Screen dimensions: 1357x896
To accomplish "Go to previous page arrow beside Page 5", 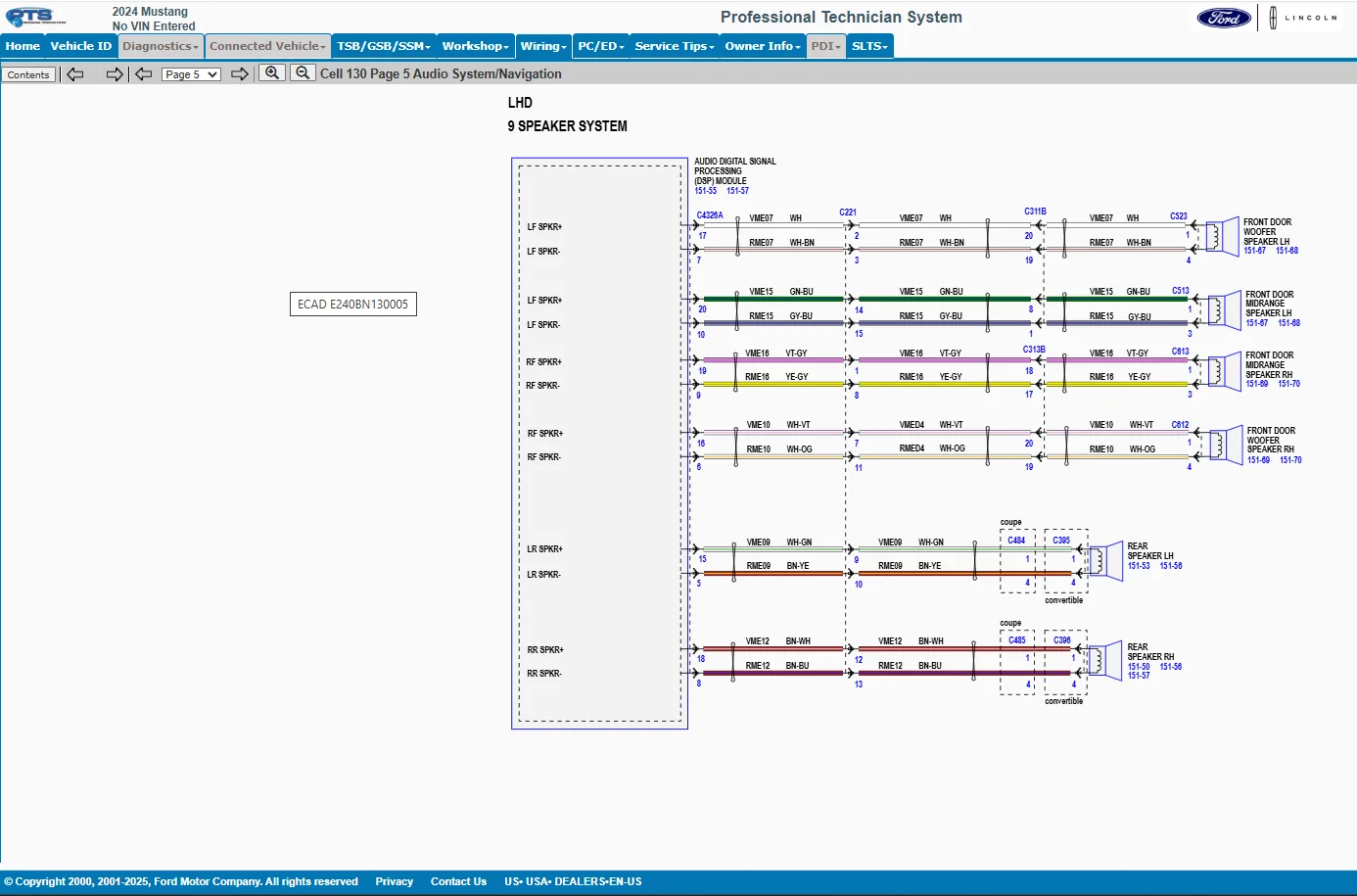I will pos(144,74).
